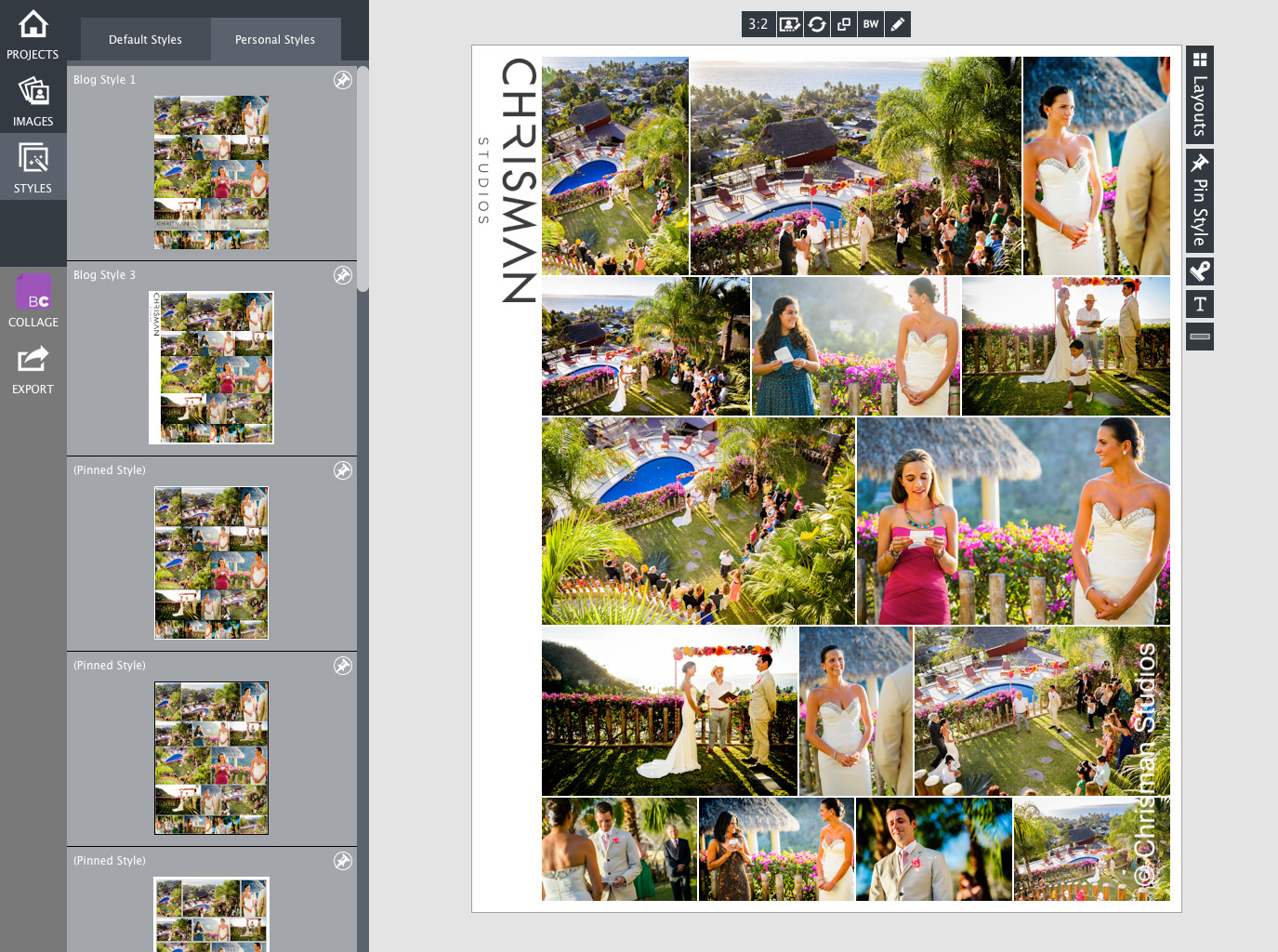Image resolution: width=1278 pixels, height=952 pixels.
Task: Click the pin icon on the third Pinned Style
Action: (343, 861)
